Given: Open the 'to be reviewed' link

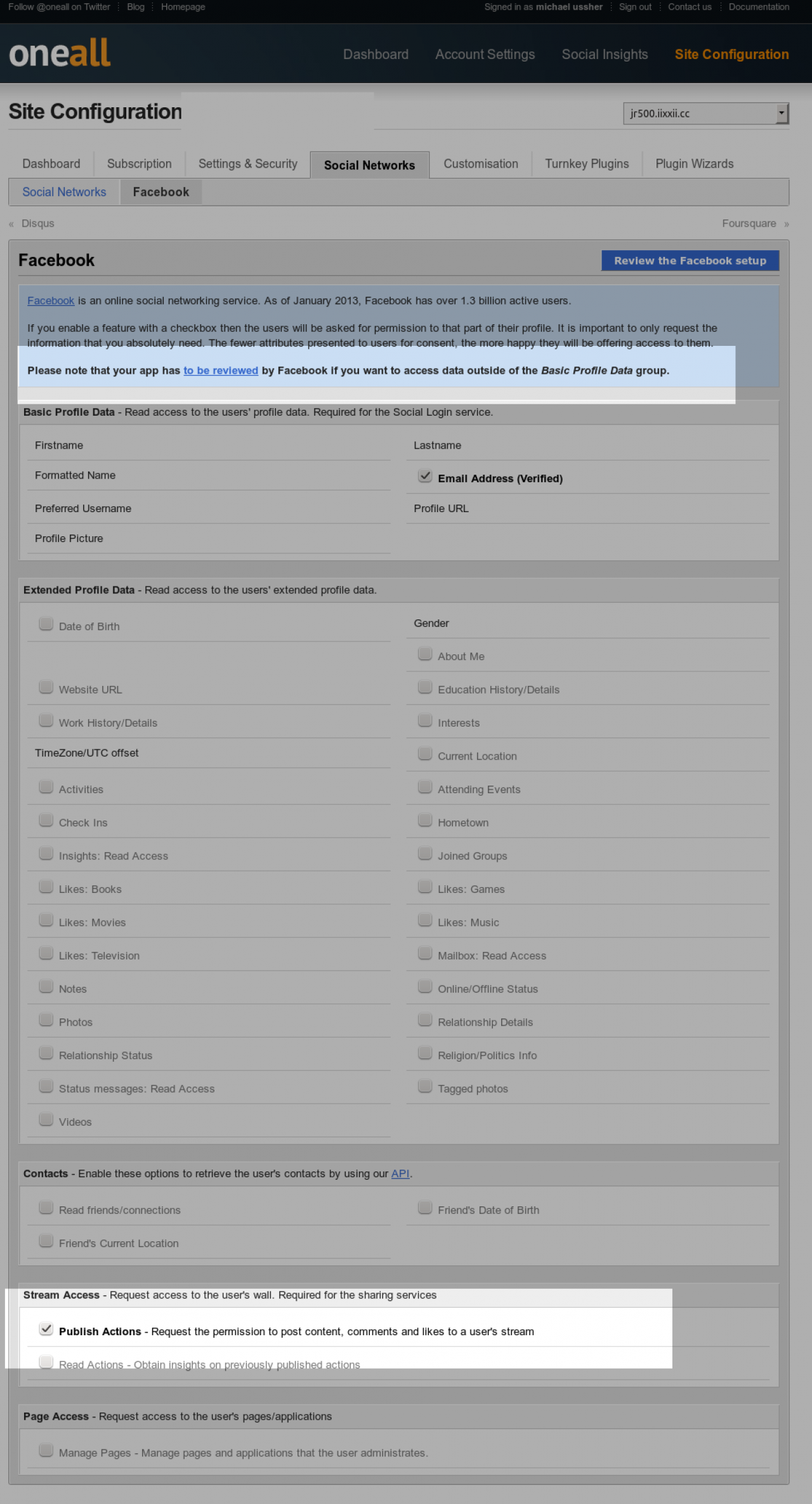Looking at the screenshot, I should [x=221, y=371].
